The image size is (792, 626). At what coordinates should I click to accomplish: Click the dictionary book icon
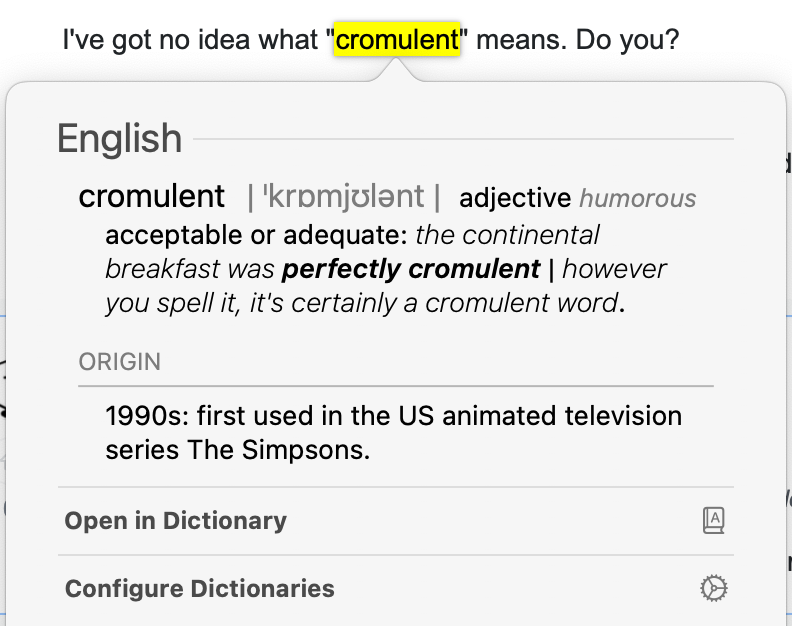(713, 520)
